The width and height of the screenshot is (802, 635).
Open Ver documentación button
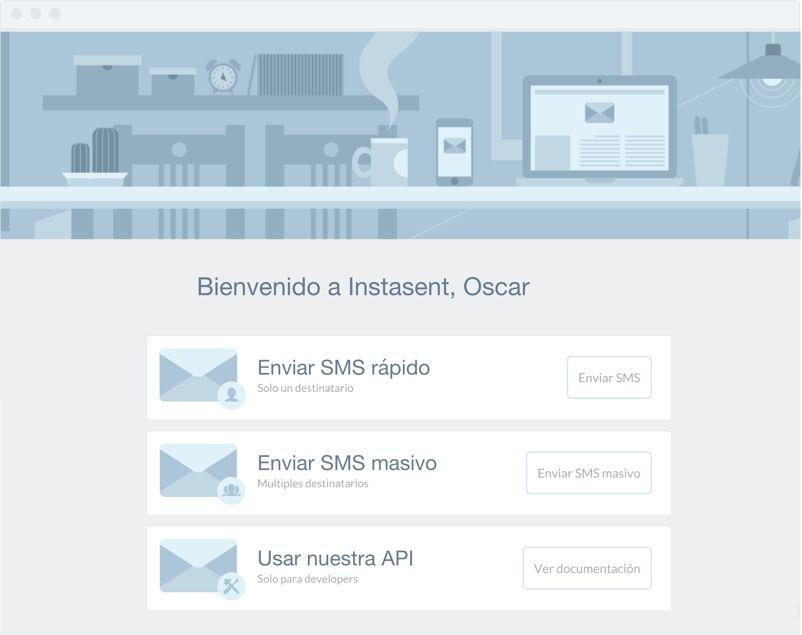(x=587, y=568)
